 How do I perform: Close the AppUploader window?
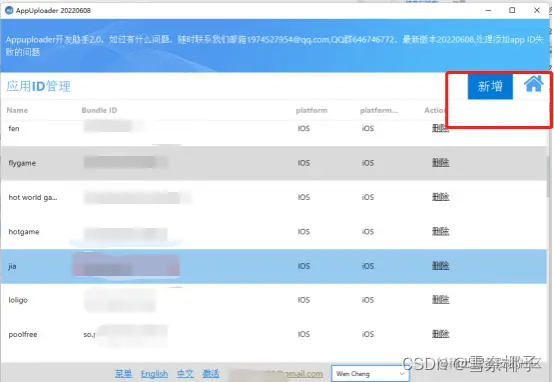click(537, 10)
